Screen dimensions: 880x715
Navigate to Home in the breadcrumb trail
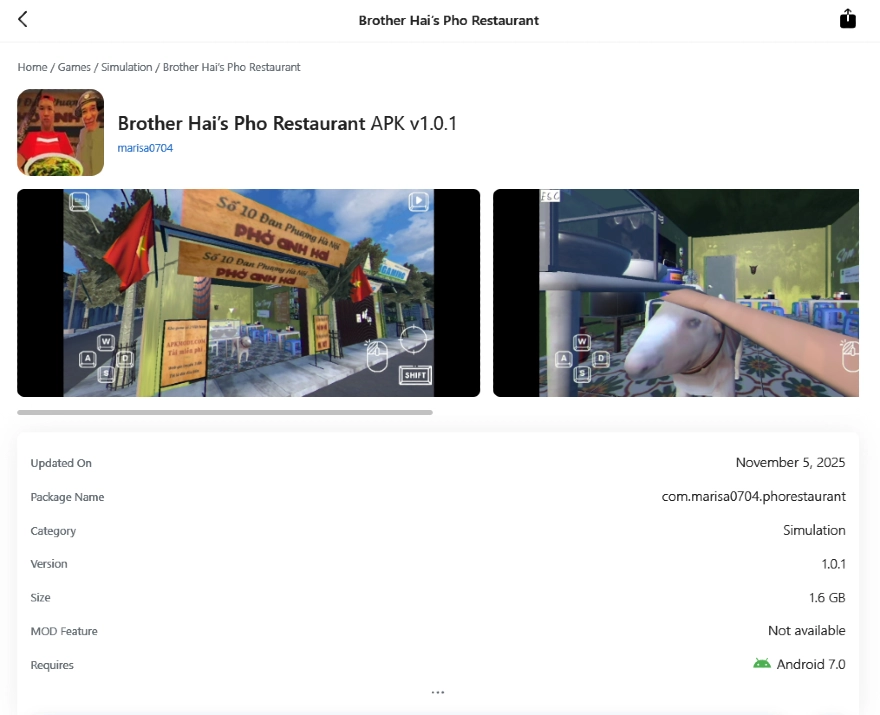tap(31, 67)
